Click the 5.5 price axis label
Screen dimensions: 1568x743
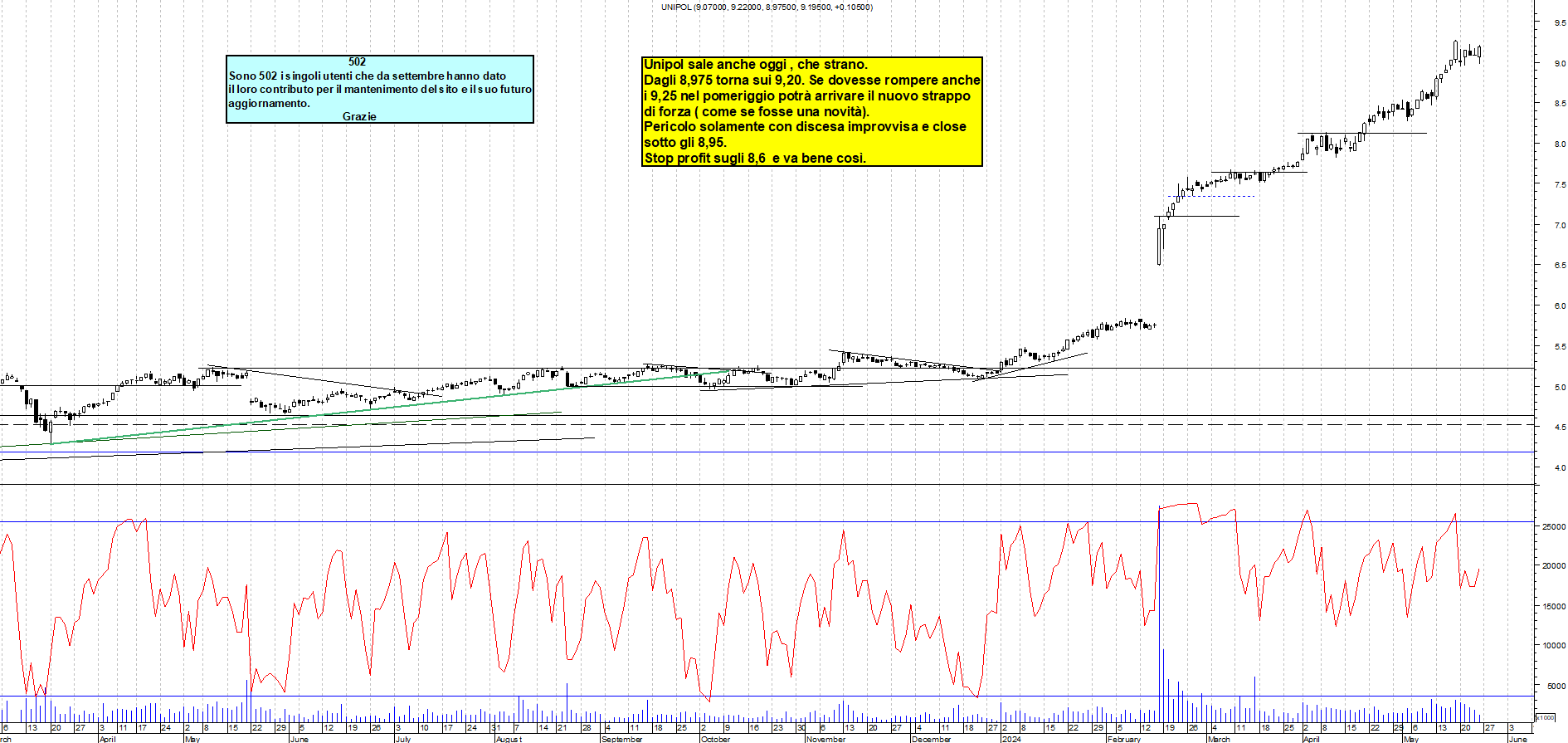click(1560, 347)
